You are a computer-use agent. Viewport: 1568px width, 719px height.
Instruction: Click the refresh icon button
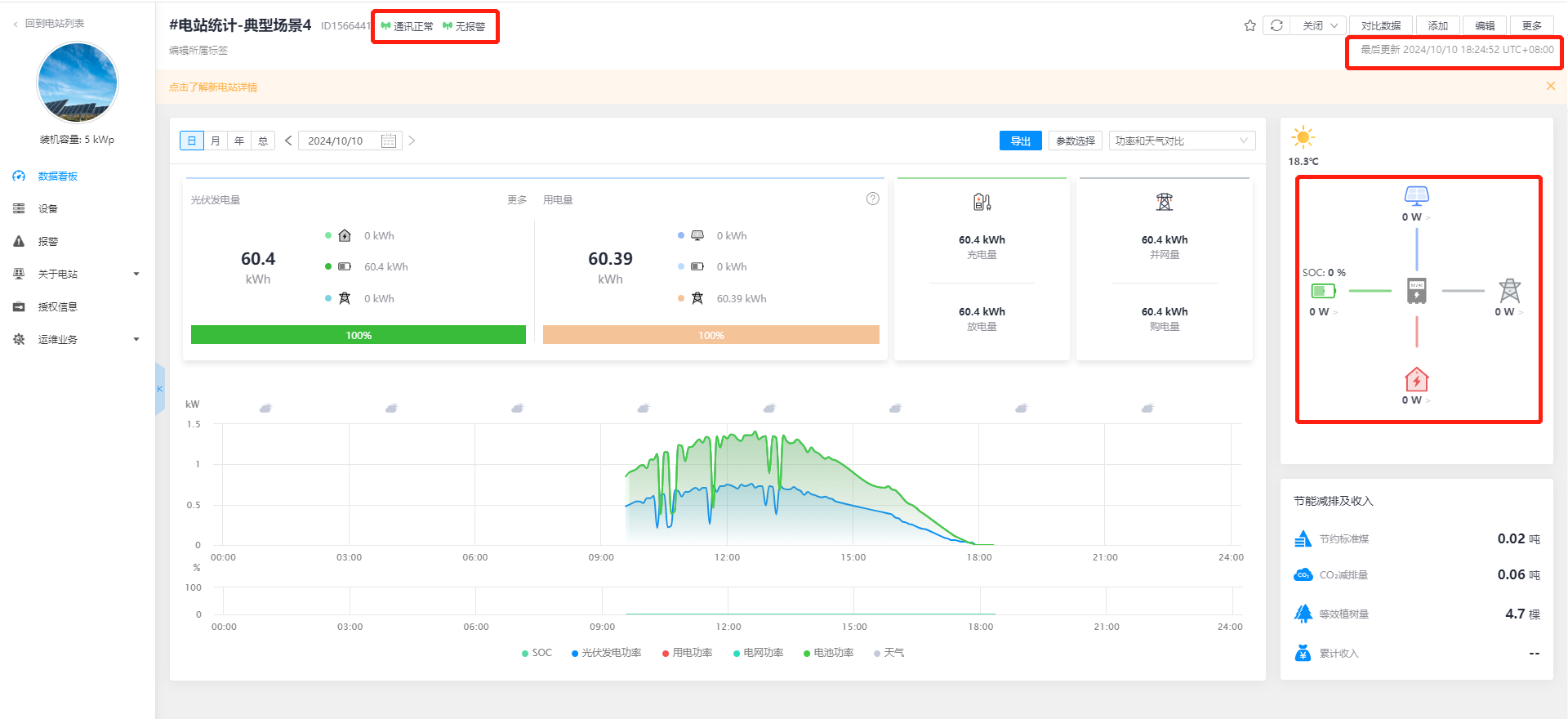1276,26
